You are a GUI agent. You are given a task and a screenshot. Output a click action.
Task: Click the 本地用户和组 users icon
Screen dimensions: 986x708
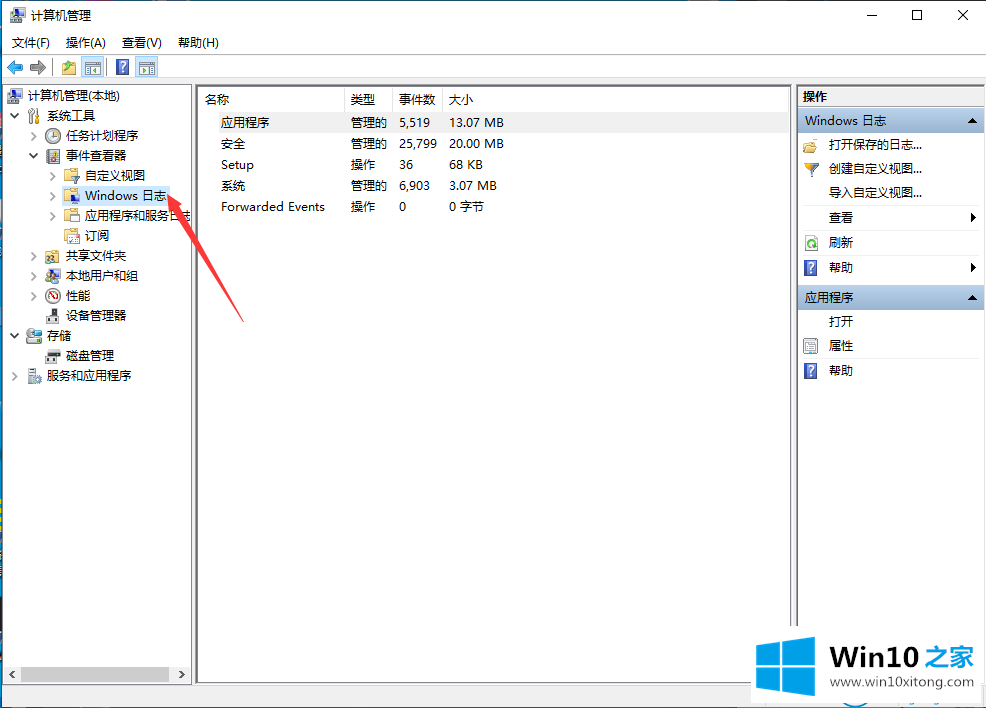[x=53, y=276]
